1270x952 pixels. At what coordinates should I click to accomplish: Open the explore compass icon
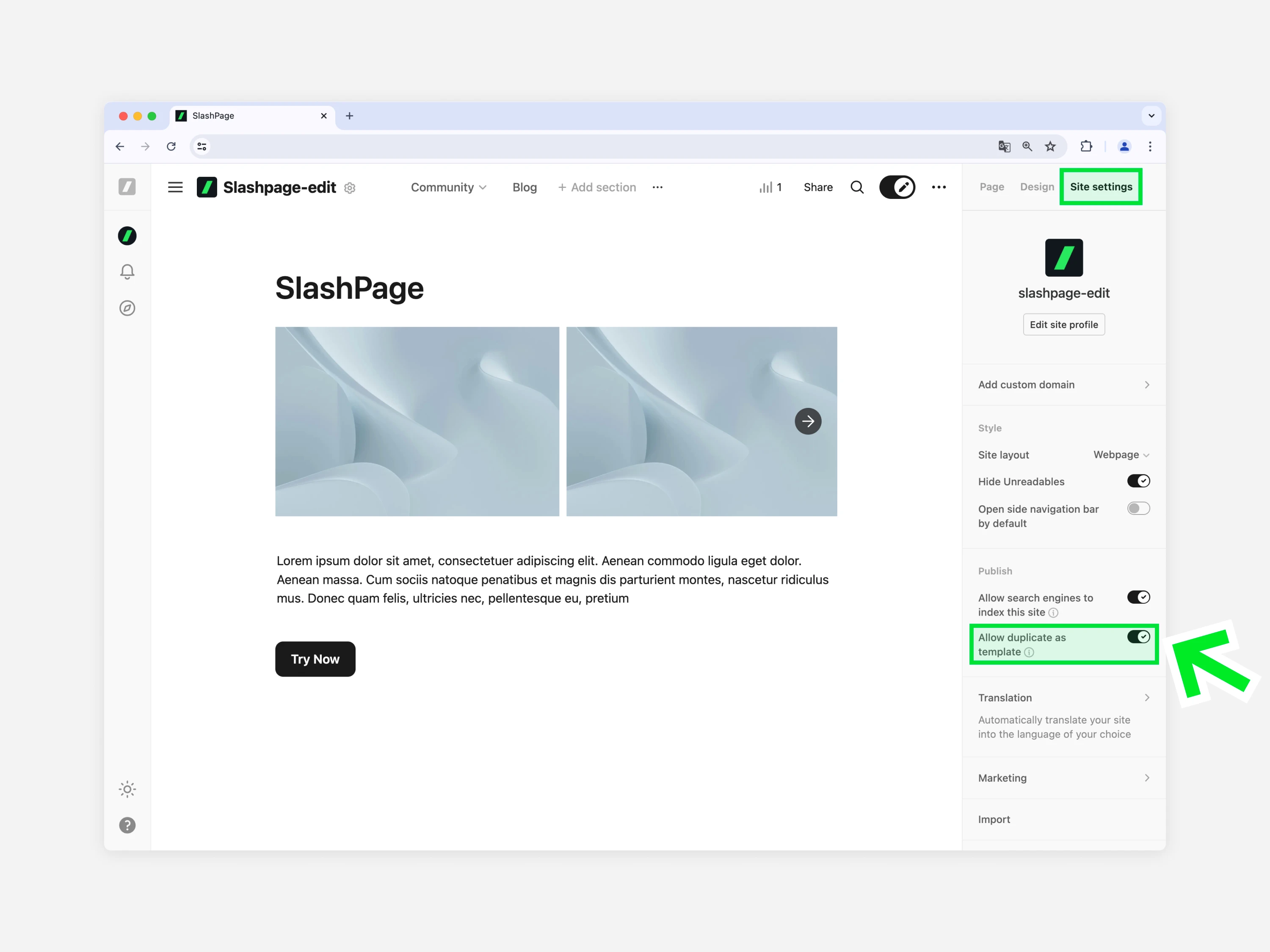coord(127,308)
